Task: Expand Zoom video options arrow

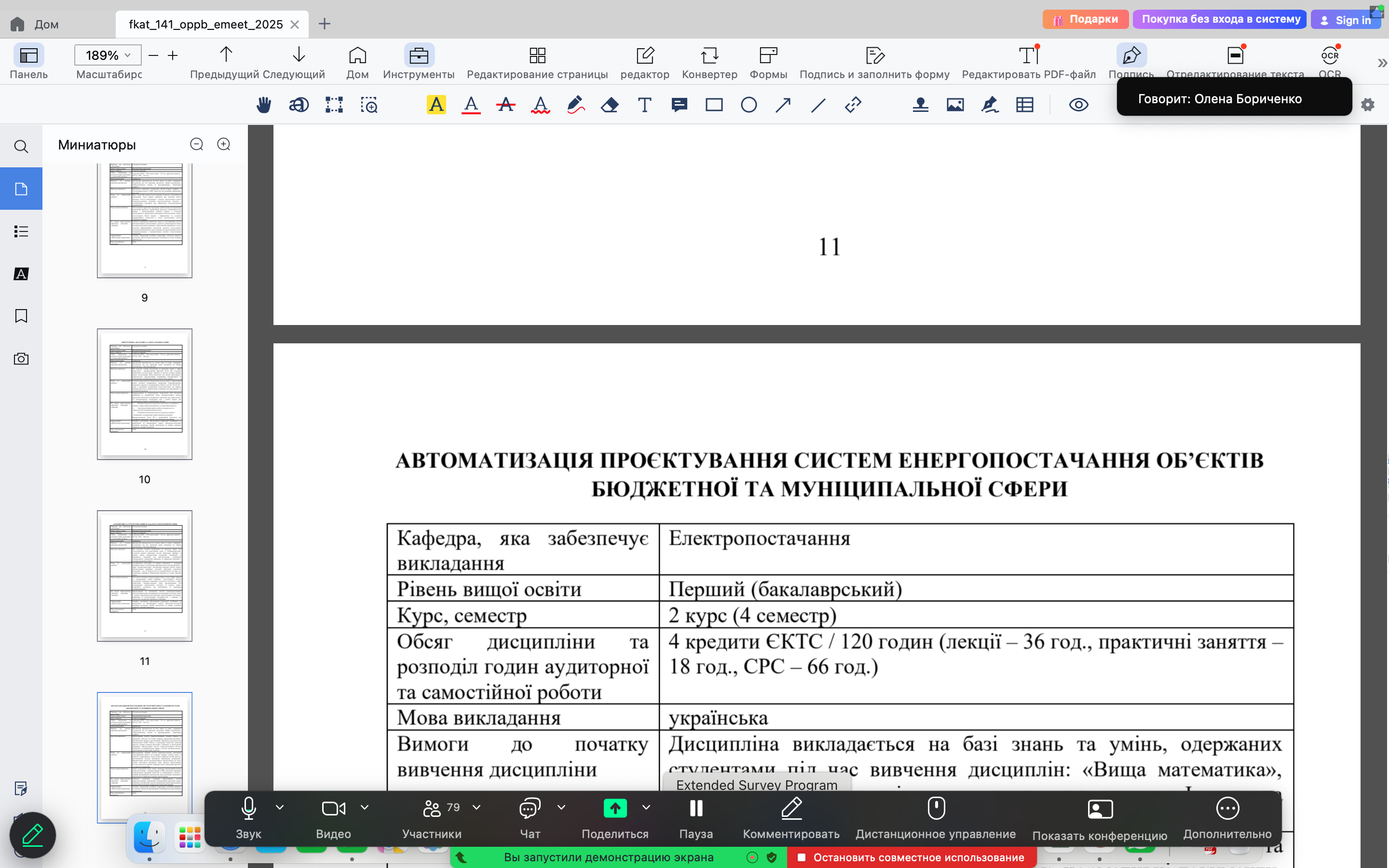Action: click(x=365, y=808)
